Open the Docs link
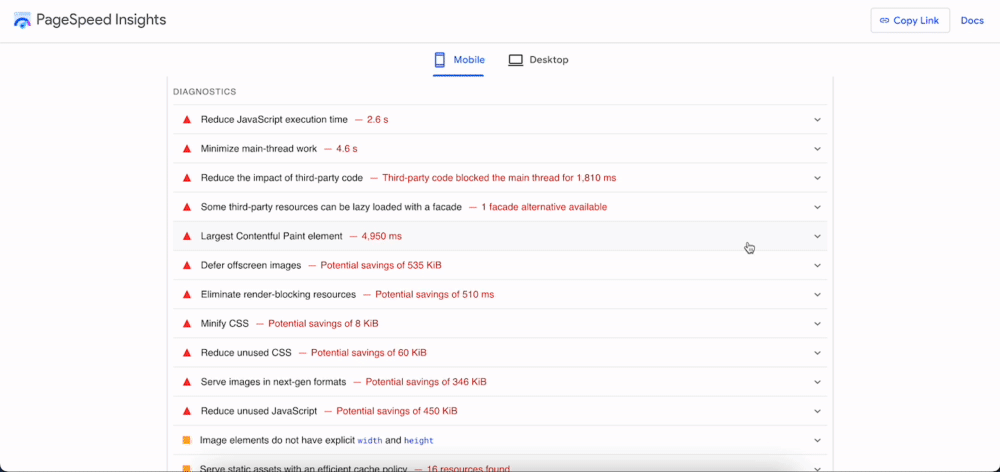Screen dimensions: 1000x472 pos(972,21)
